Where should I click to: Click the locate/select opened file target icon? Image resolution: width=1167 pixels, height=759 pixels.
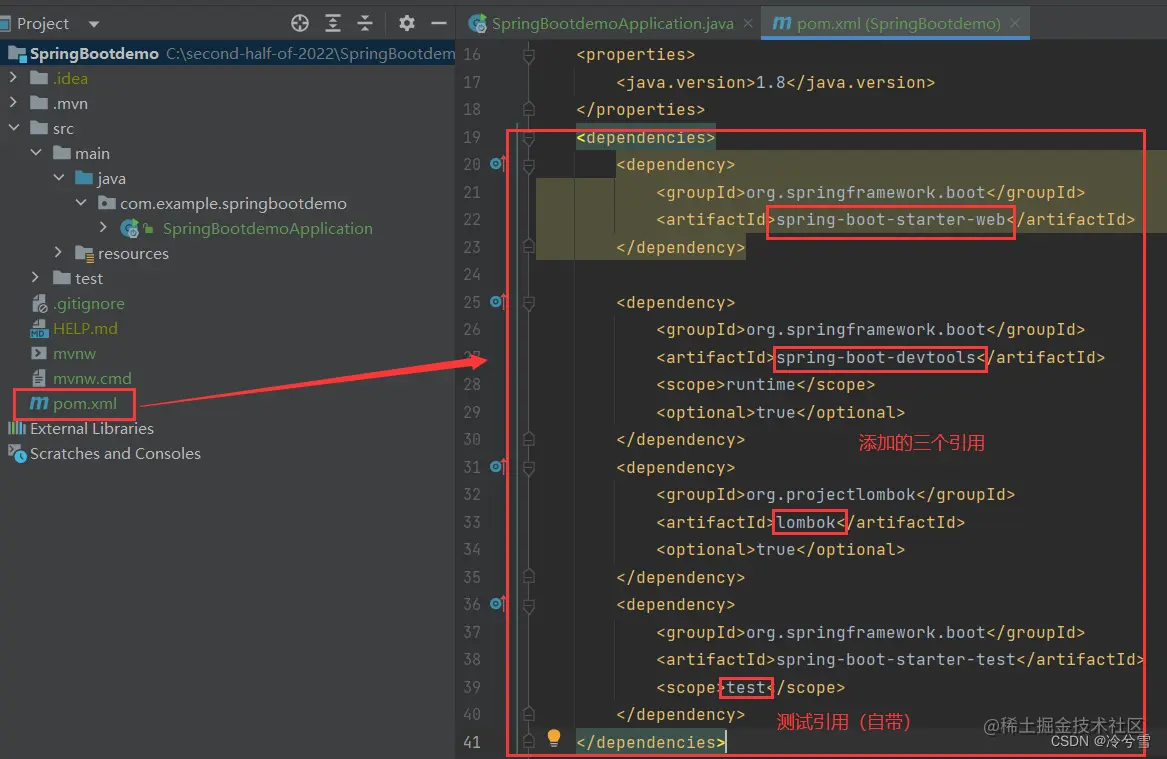[300, 23]
